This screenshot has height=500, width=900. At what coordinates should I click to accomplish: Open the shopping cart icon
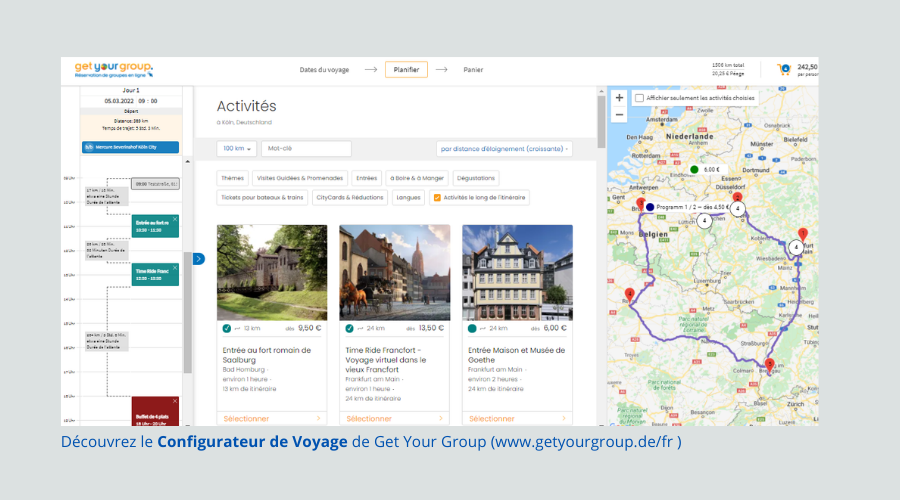(784, 70)
